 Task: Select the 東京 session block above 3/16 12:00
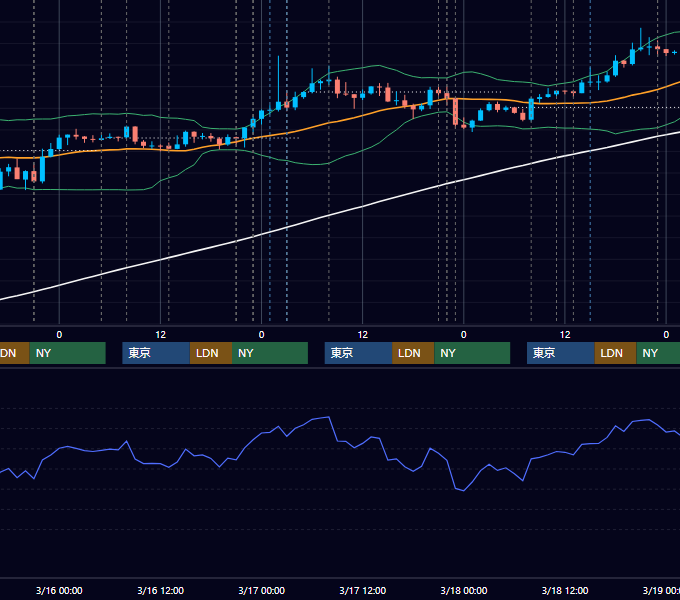click(156, 353)
